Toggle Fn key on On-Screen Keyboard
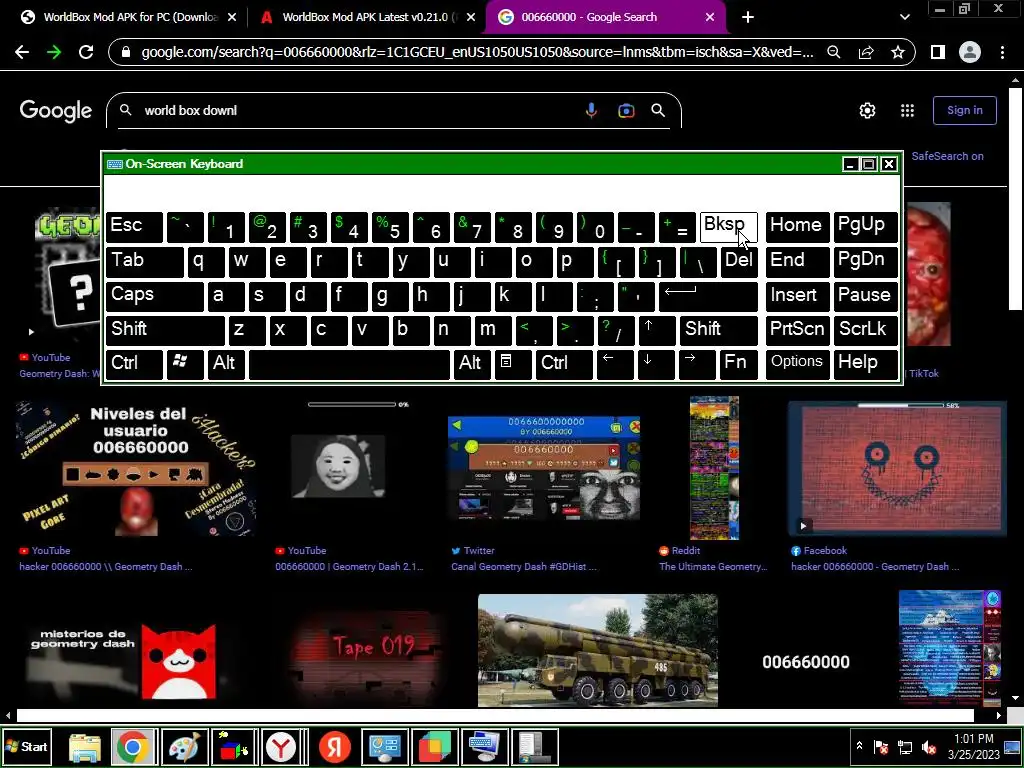Image resolution: width=1024 pixels, height=768 pixels. click(739, 364)
